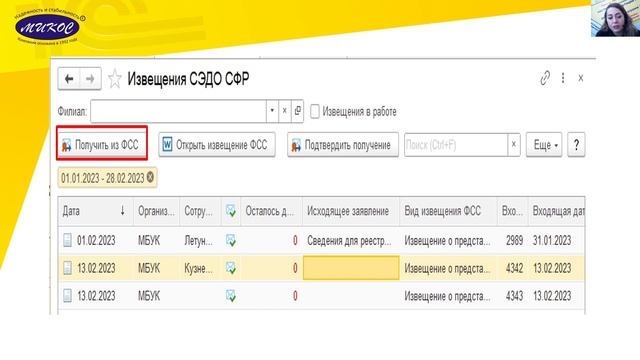Image resolution: width=640 pixels, height=360 pixels.
Task: Click the Сотру... column header
Action: pos(200,211)
